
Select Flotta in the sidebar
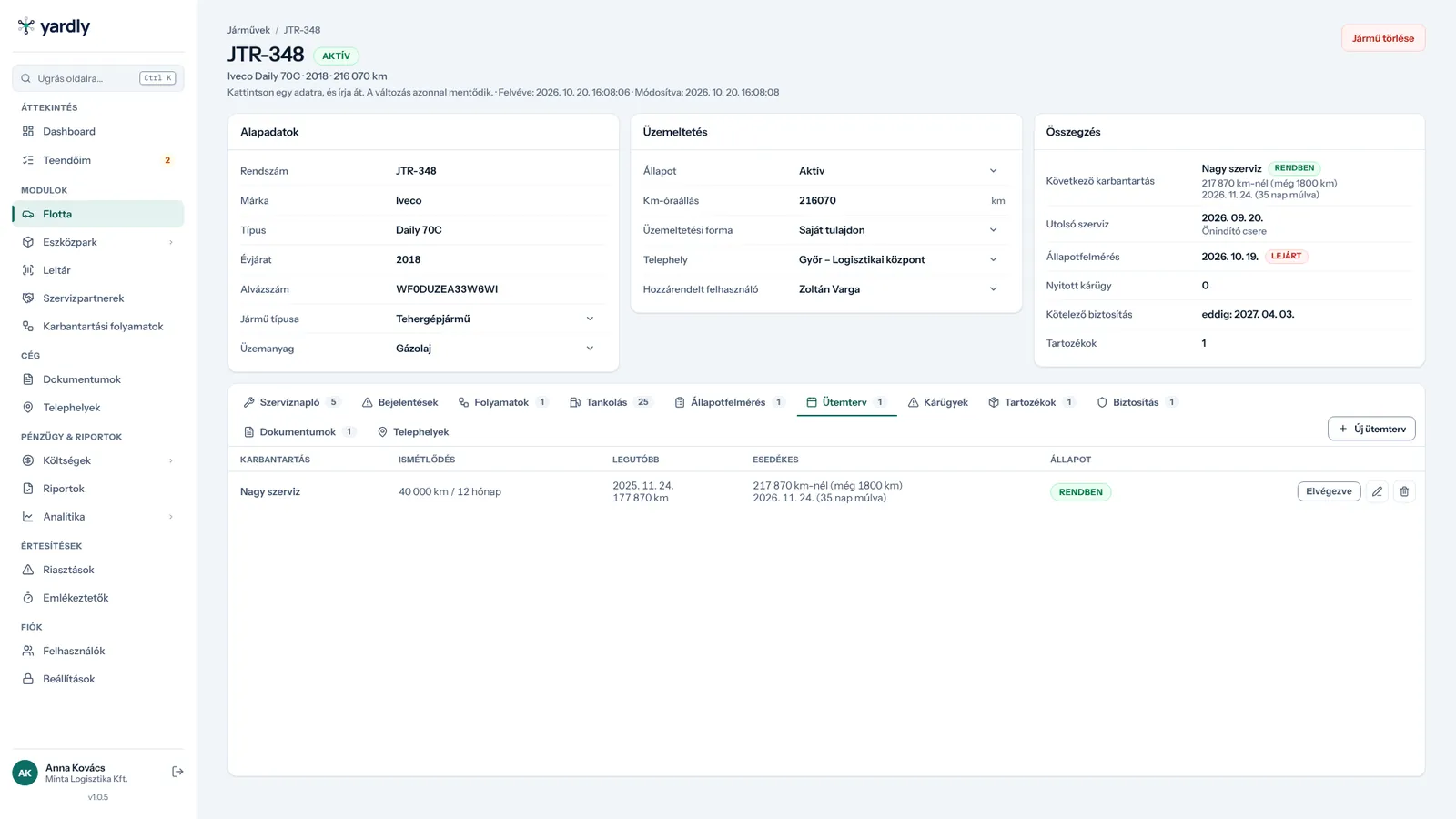pos(98,214)
